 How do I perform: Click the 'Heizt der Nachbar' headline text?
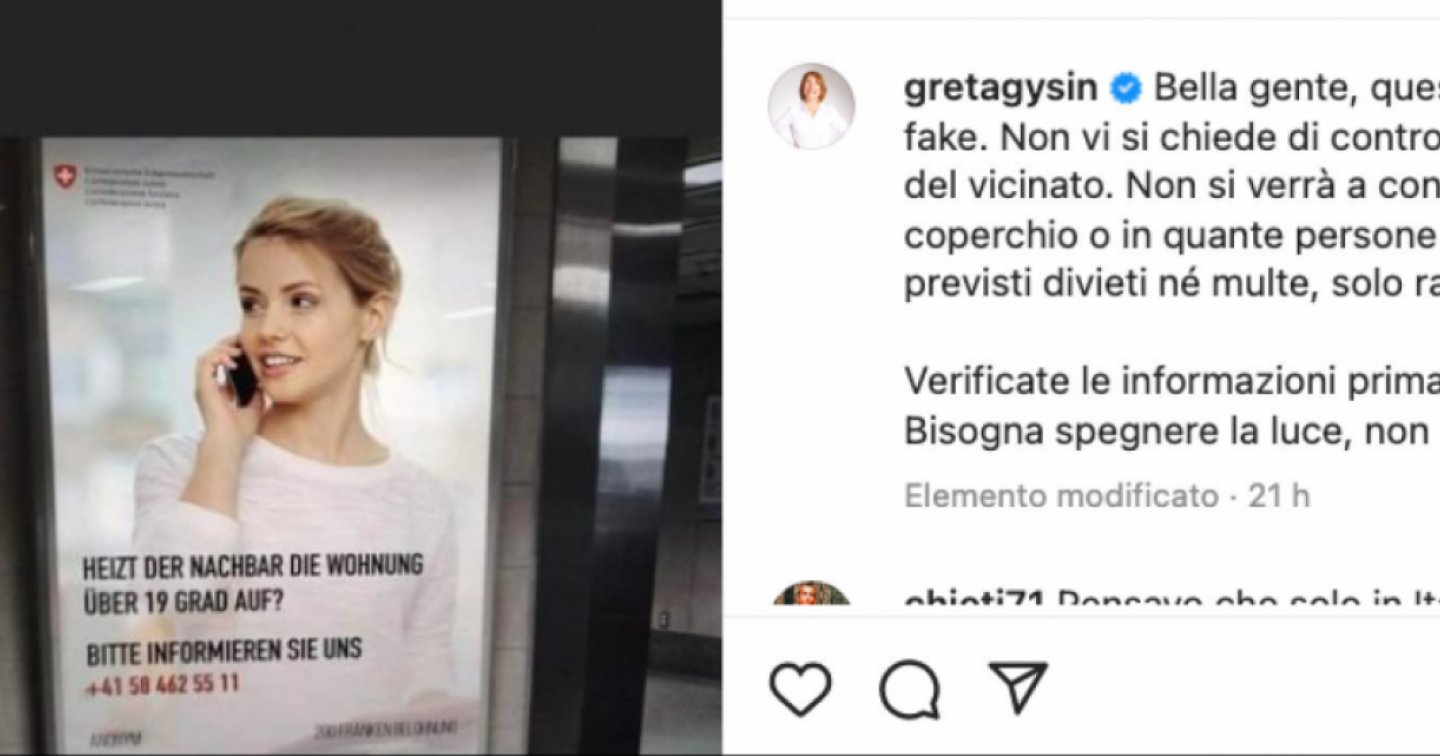(x=253, y=582)
